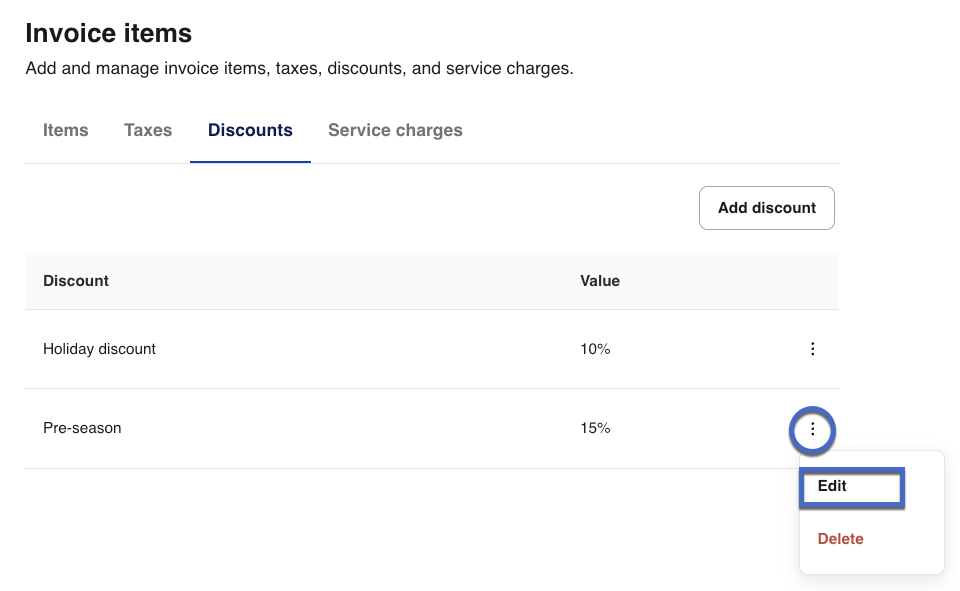
Task: Click the Value column header
Action: [600, 281]
